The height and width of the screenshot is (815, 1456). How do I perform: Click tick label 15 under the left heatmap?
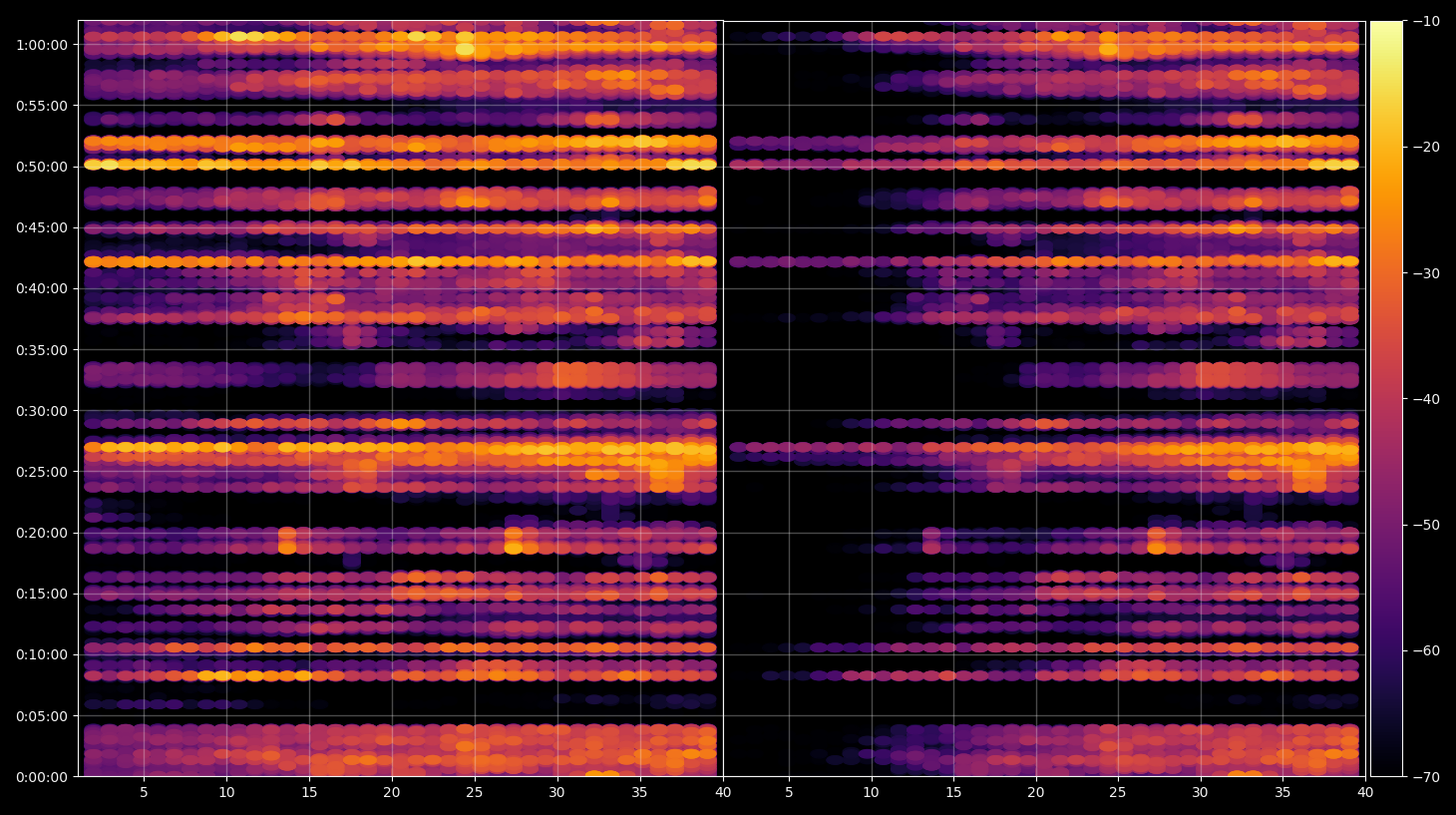pos(309,793)
